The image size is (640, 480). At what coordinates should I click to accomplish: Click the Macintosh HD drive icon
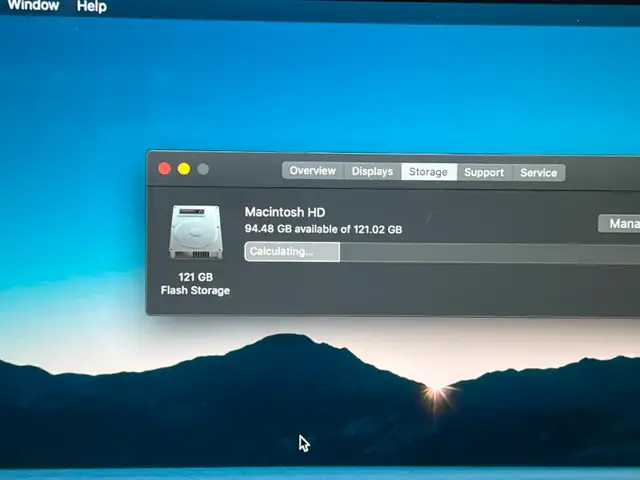pyautogui.click(x=196, y=232)
